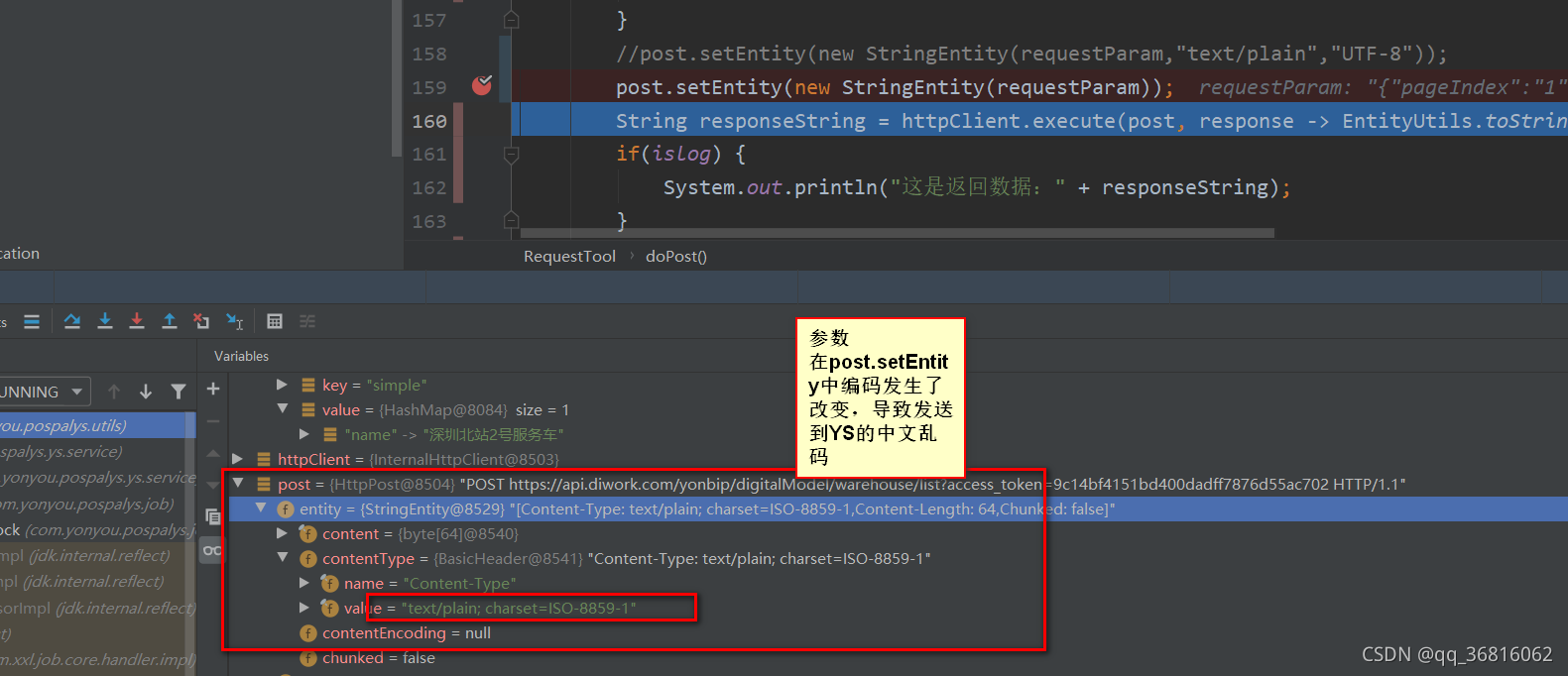
Task: Click the post.setEntity call on line 159
Action: click(895, 87)
